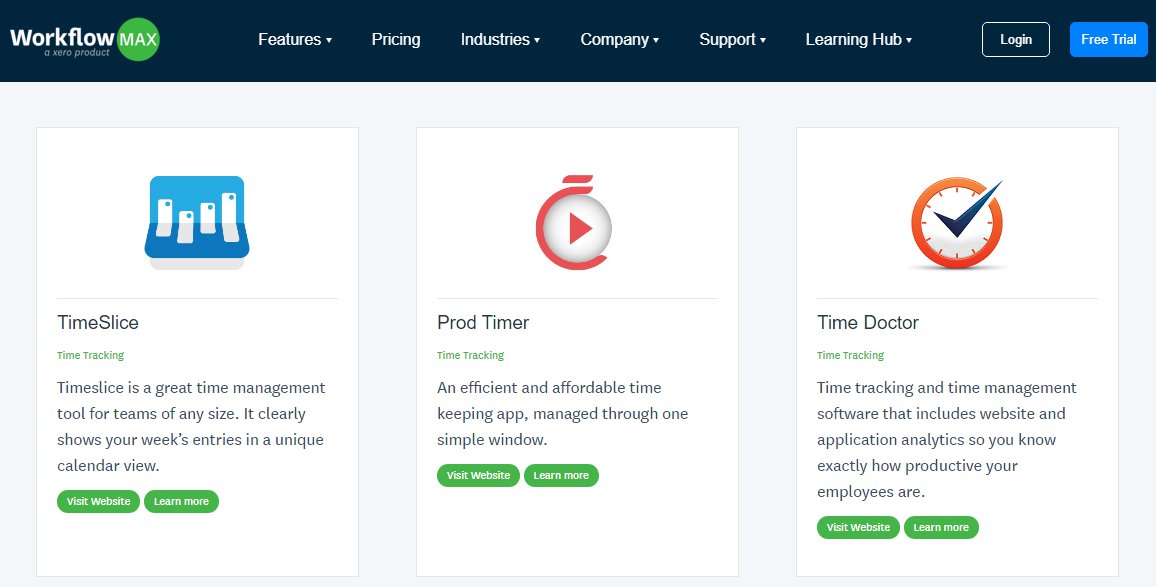1156x587 pixels.
Task: Click the Time Doctor description text
Action: [x=947, y=440]
